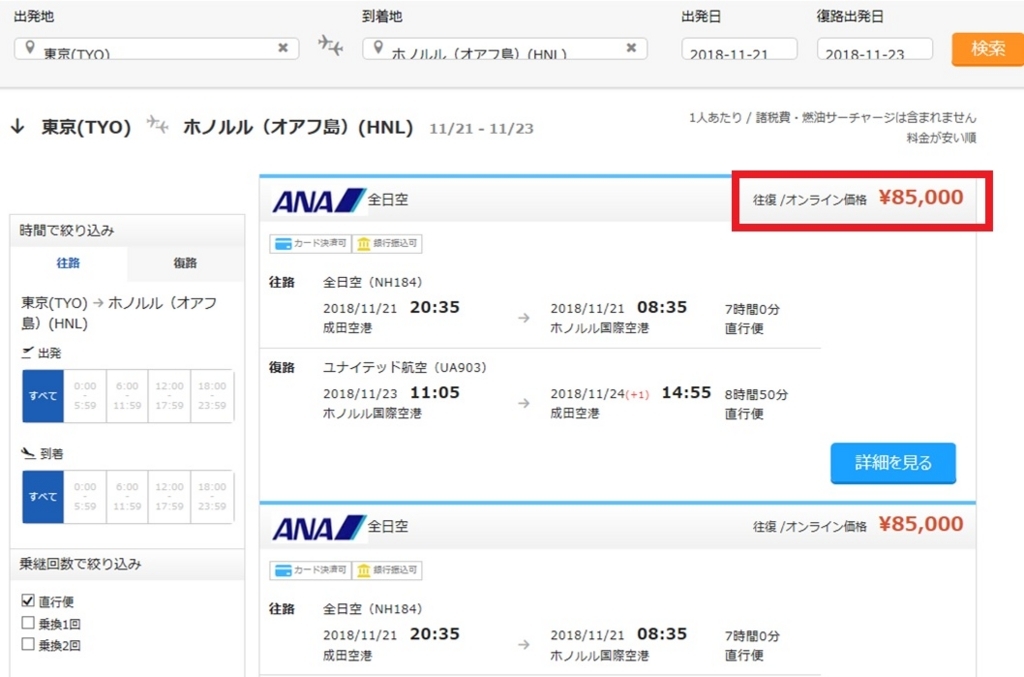Screen dimensions: 1024x677
Task: Clear the departure city 東京(TYO) with its X icon
Action: coord(283,48)
